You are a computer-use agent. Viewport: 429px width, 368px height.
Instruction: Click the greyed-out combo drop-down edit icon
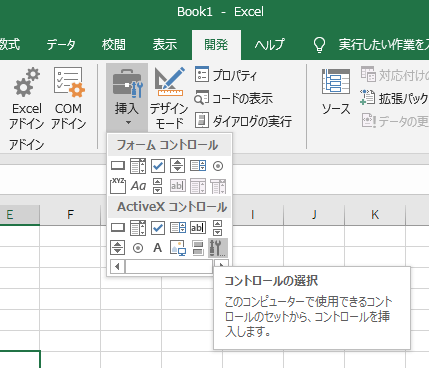(x=218, y=186)
